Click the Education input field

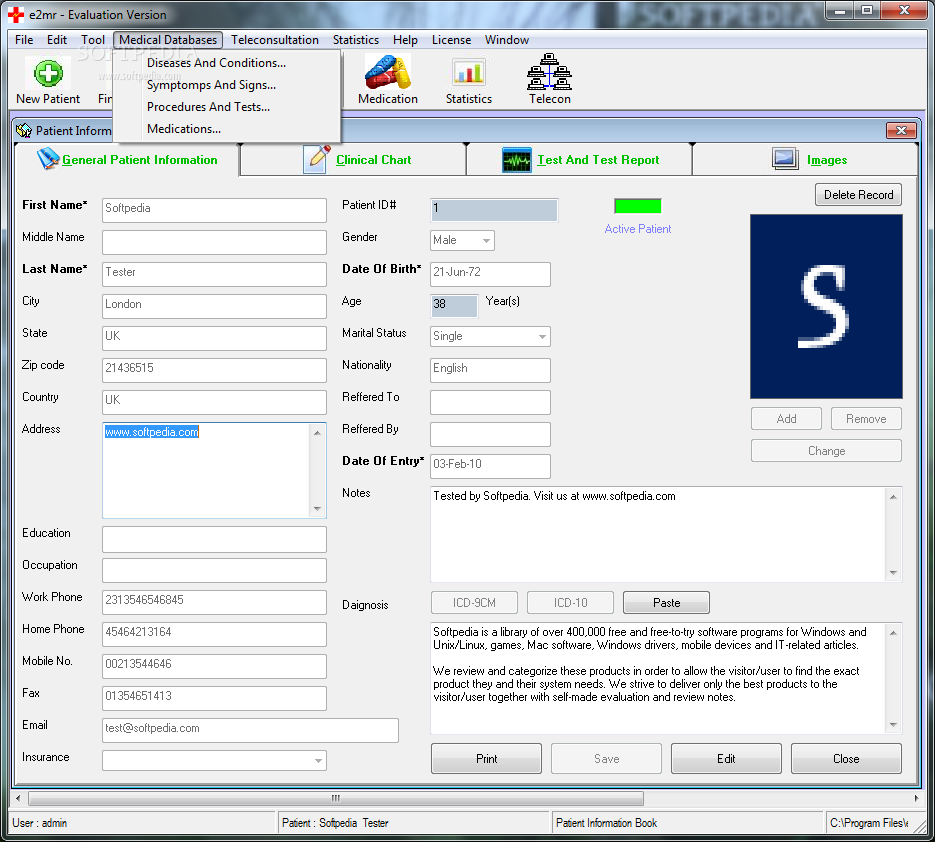[x=214, y=539]
